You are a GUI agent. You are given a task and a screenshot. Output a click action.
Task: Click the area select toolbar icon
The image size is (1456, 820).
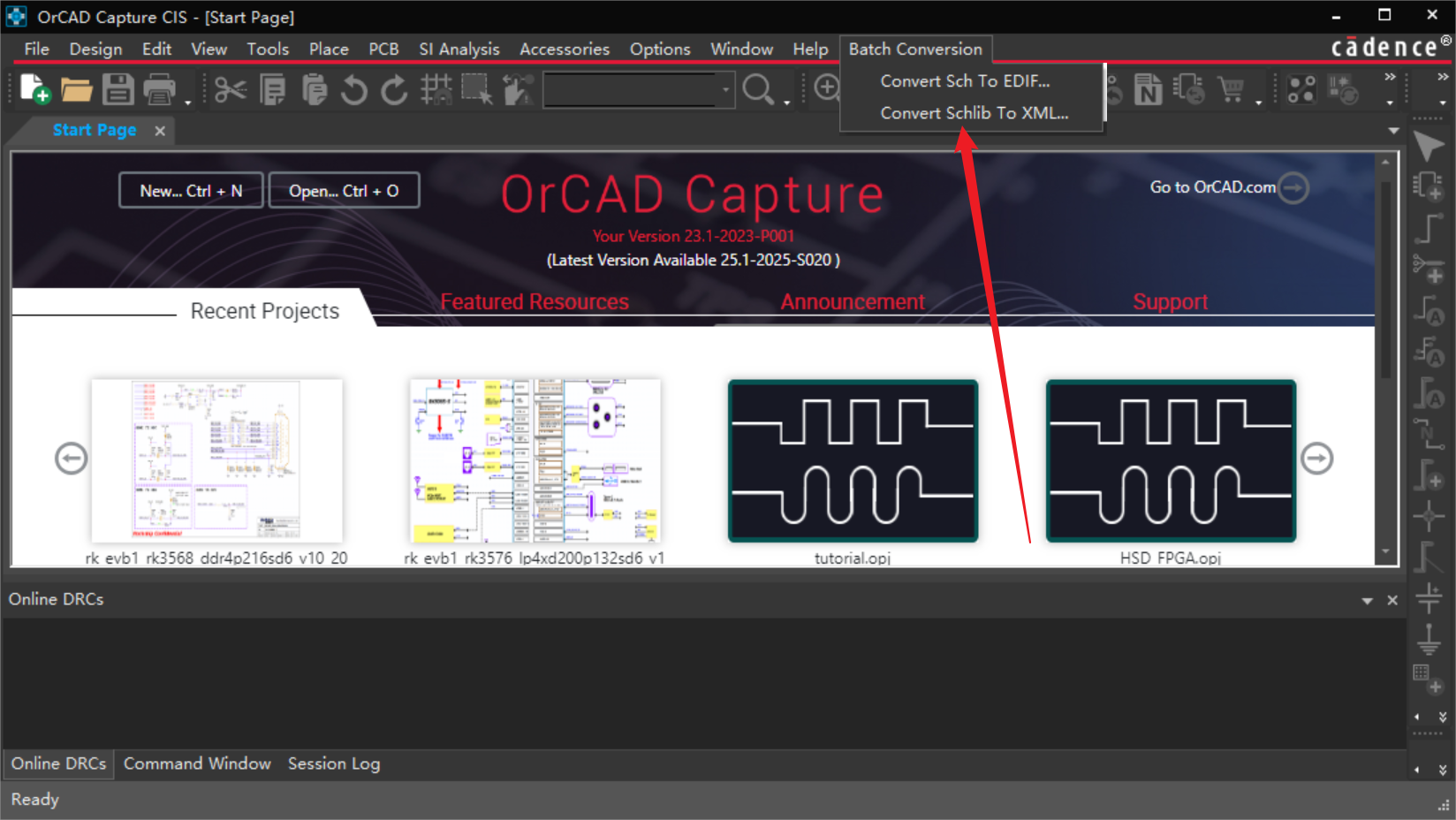pos(477,89)
